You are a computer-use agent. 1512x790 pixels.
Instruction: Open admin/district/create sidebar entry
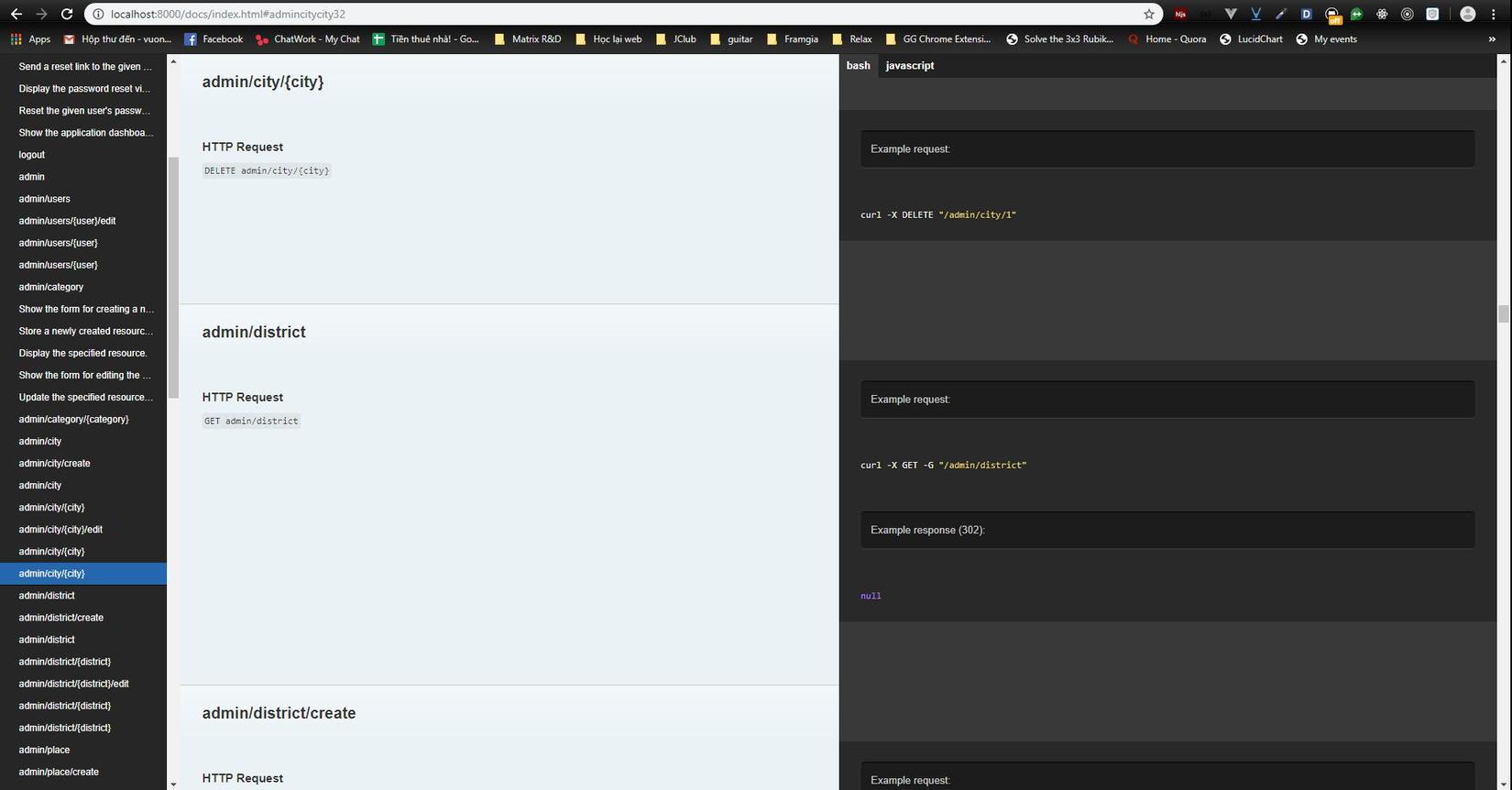[83, 618]
